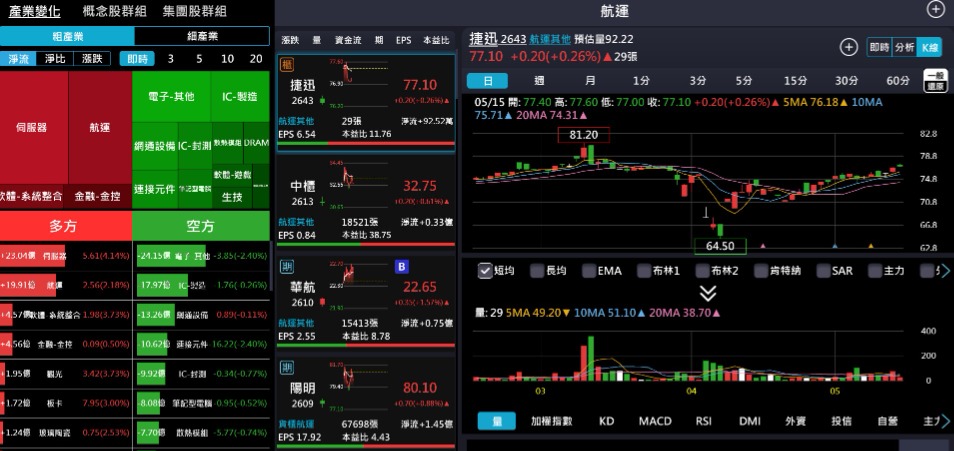Sort stock list by 本益比 column

point(436,40)
